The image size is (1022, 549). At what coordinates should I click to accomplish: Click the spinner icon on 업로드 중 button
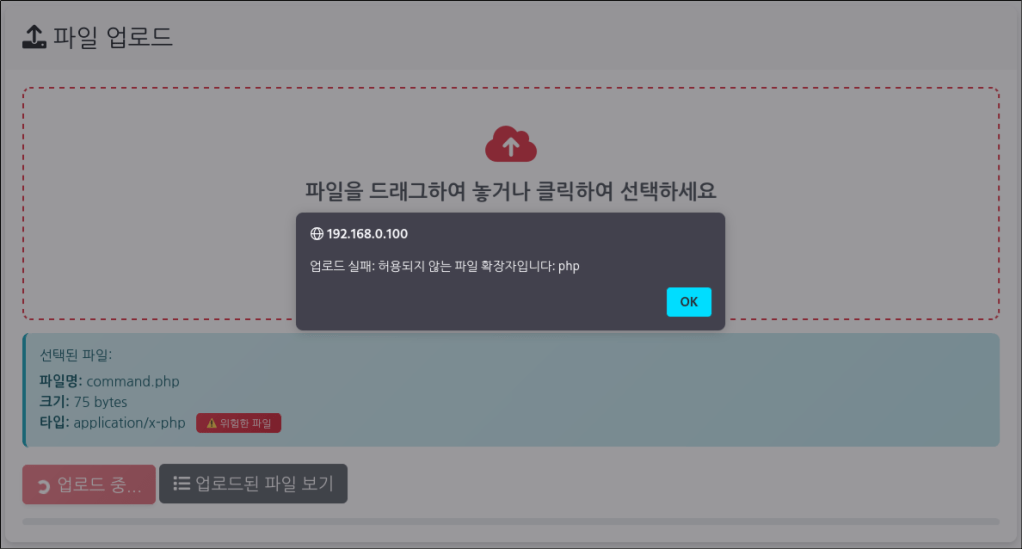(x=43, y=486)
